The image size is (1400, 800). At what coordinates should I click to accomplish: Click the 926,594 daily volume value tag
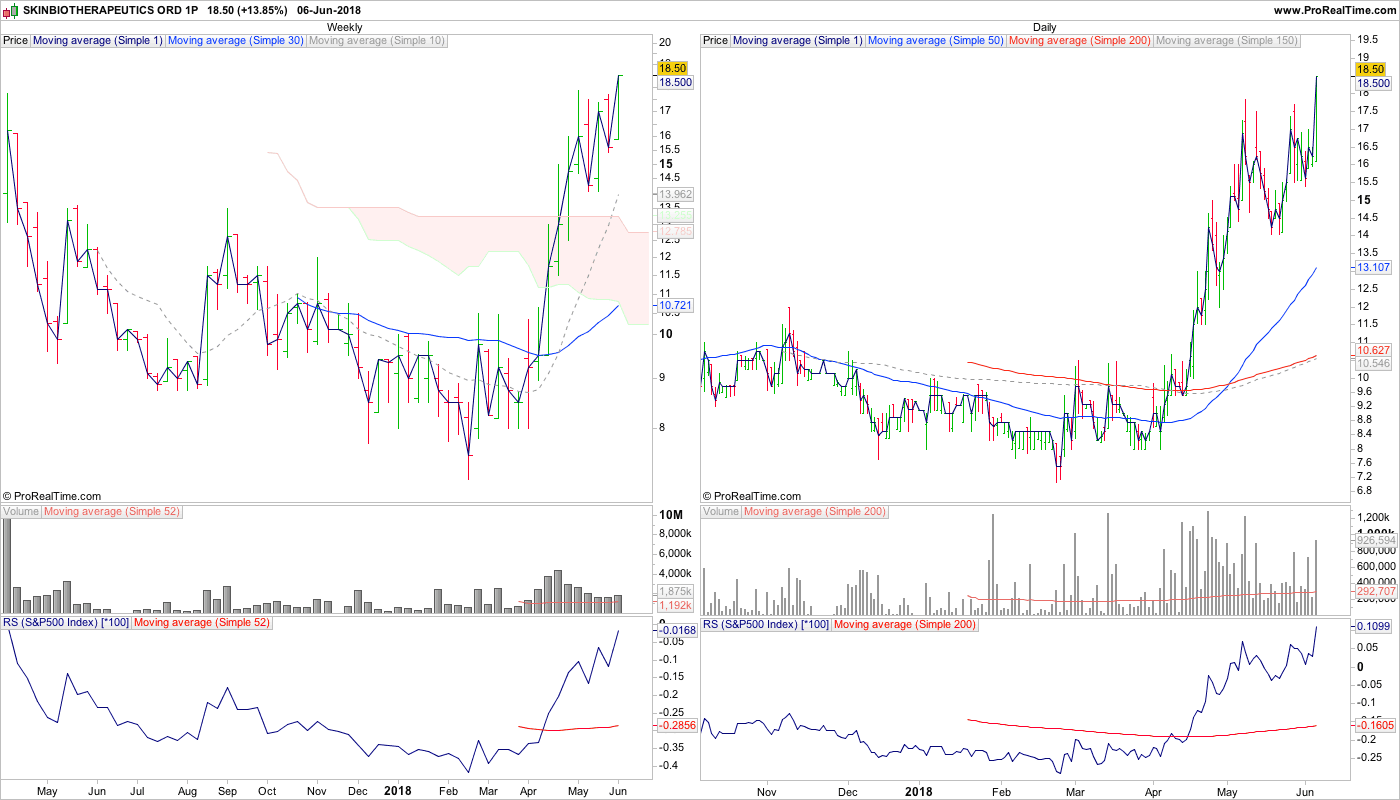tap(1376, 540)
